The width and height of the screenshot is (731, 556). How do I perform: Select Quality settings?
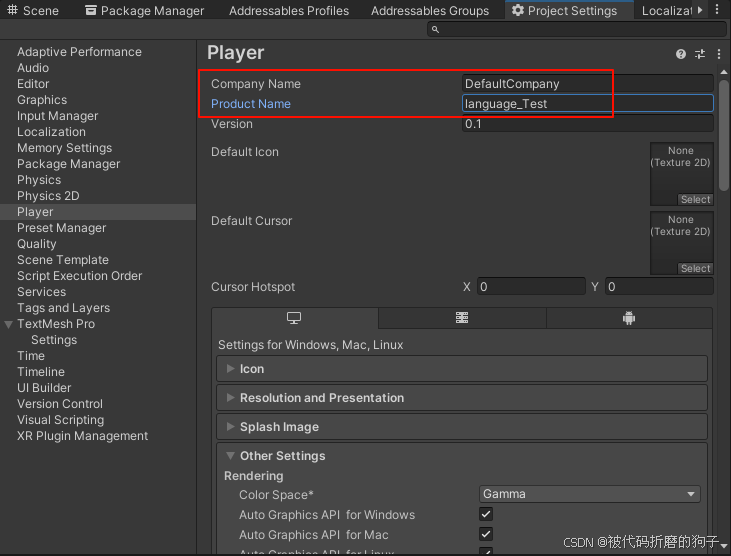point(36,244)
